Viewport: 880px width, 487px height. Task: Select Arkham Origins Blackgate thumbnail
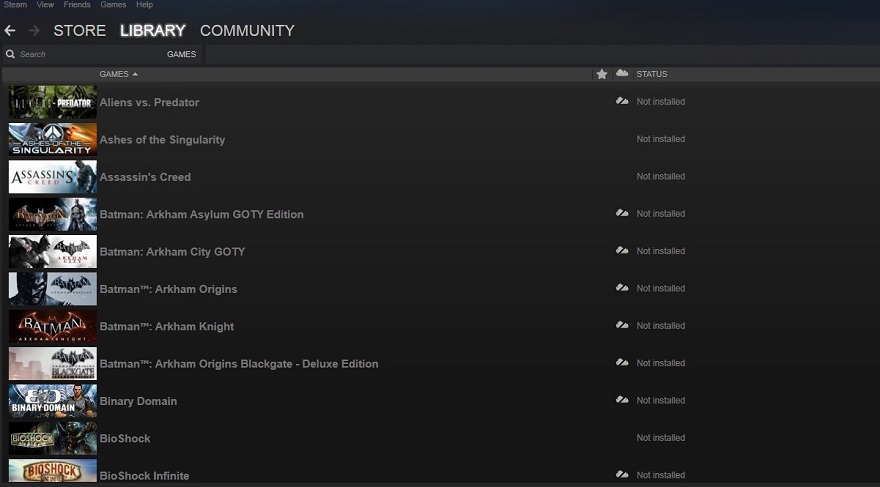53,364
